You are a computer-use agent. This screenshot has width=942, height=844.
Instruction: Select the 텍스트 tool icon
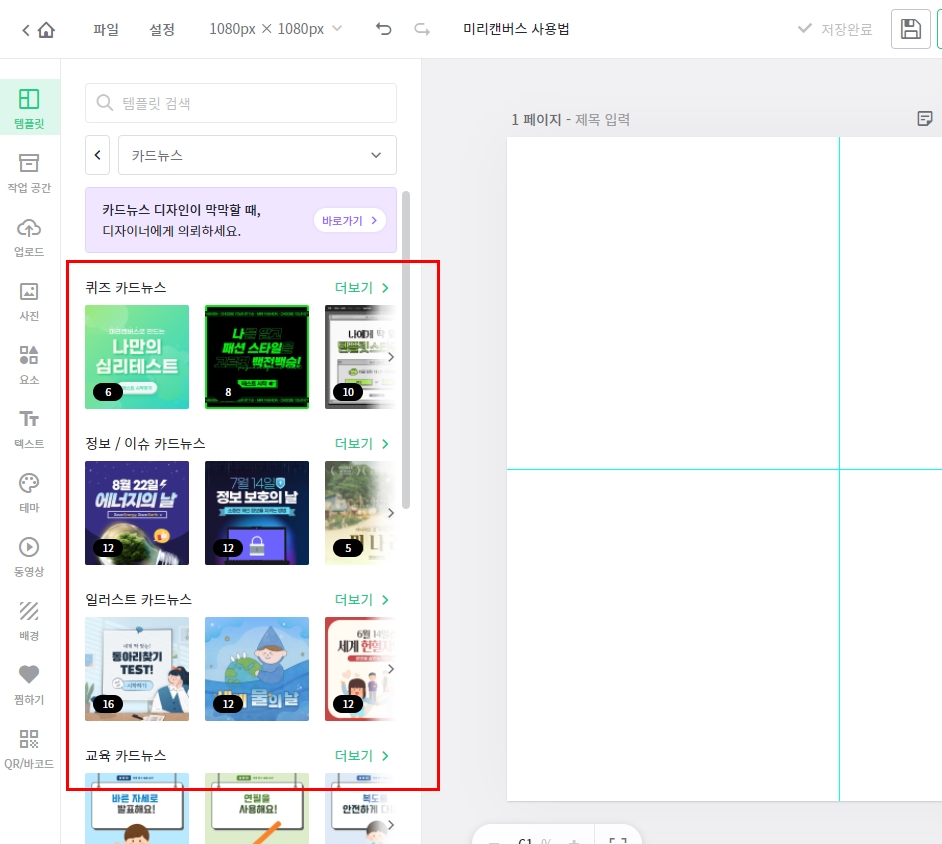pos(29,427)
